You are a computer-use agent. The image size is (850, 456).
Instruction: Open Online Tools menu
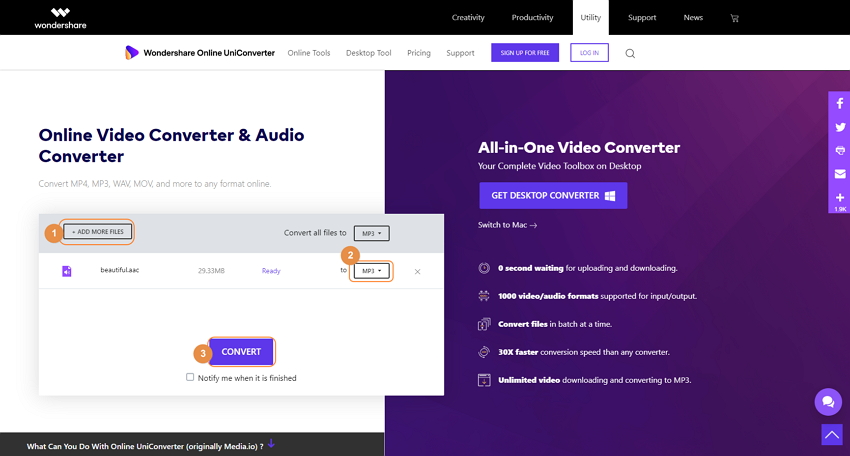[308, 53]
